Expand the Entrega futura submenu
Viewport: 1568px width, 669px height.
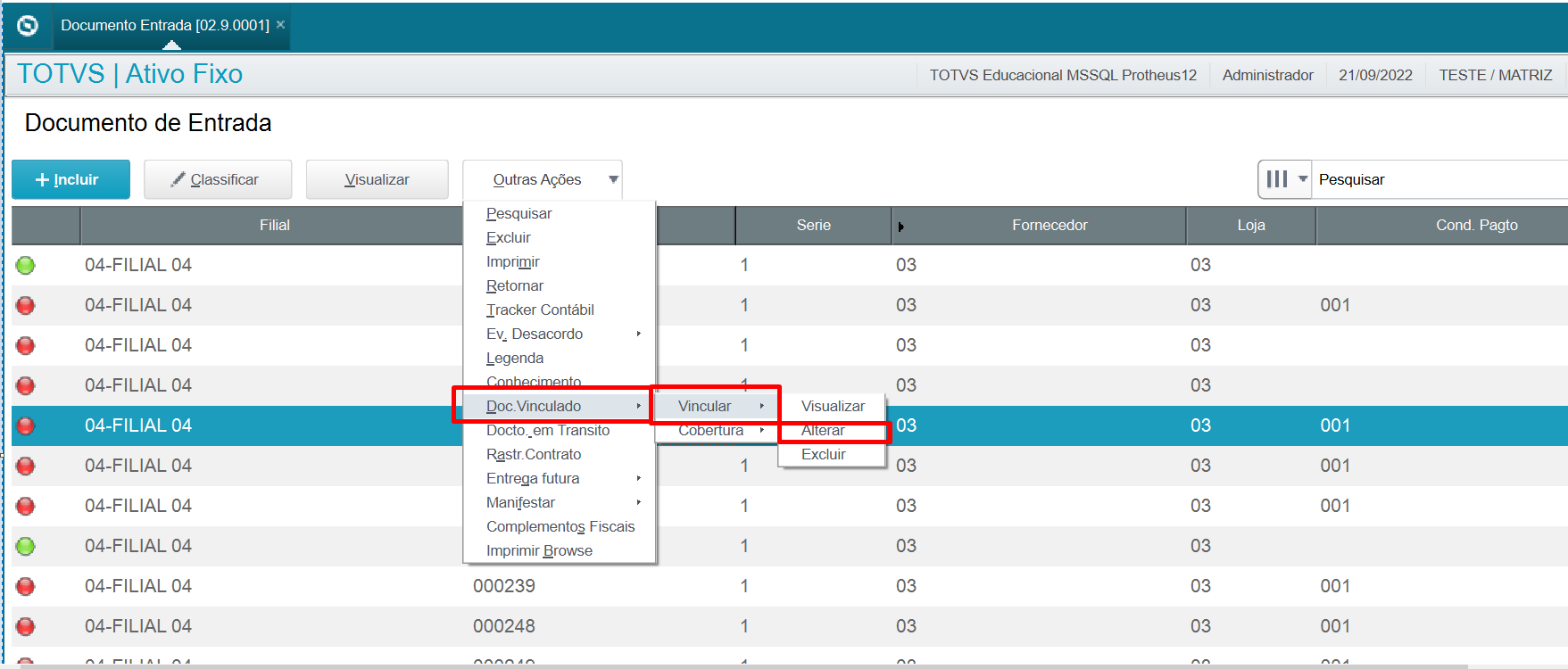(560, 478)
